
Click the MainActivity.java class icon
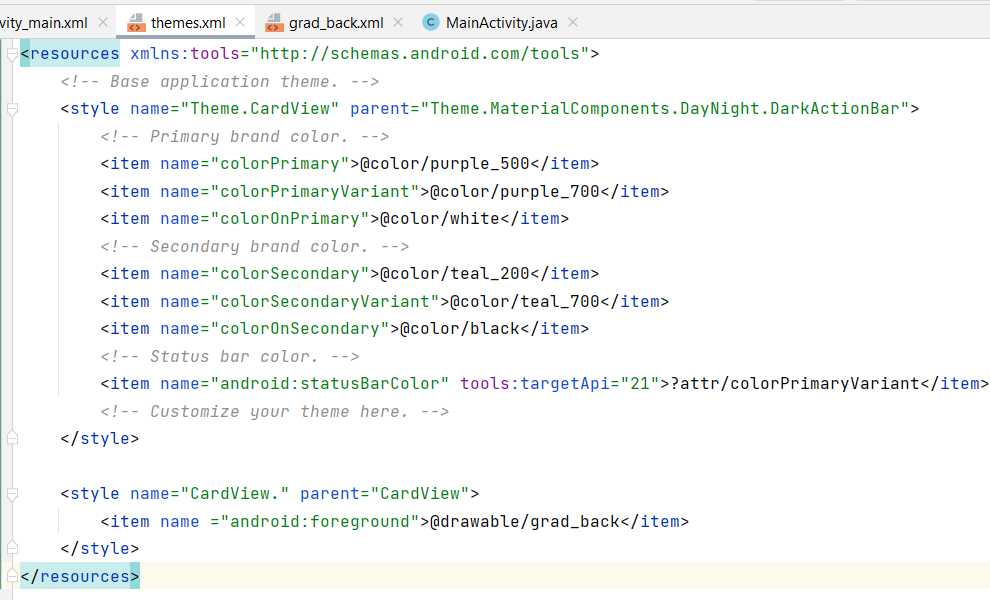(x=431, y=22)
